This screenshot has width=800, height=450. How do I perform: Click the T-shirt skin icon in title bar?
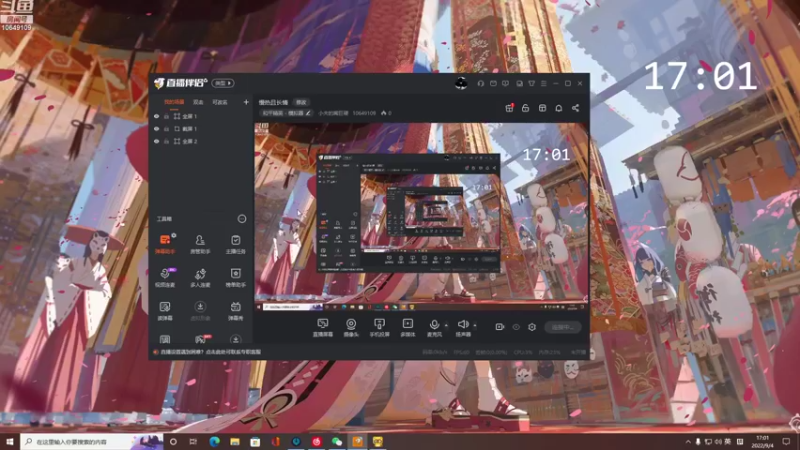[532, 83]
